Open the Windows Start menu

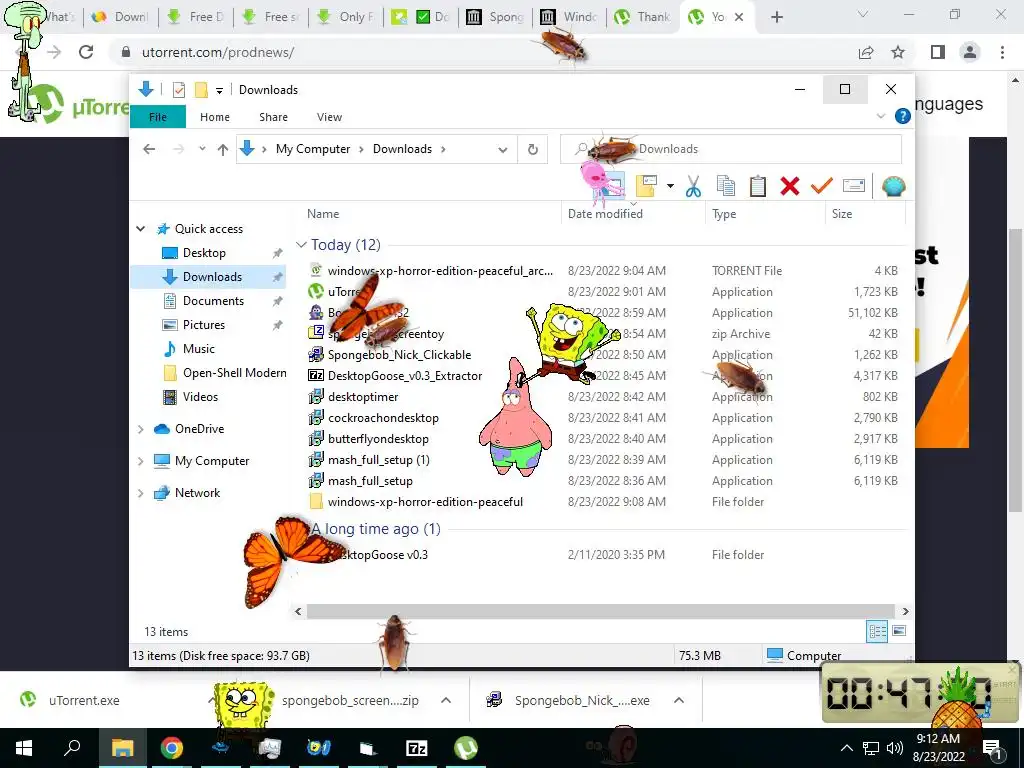point(24,748)
